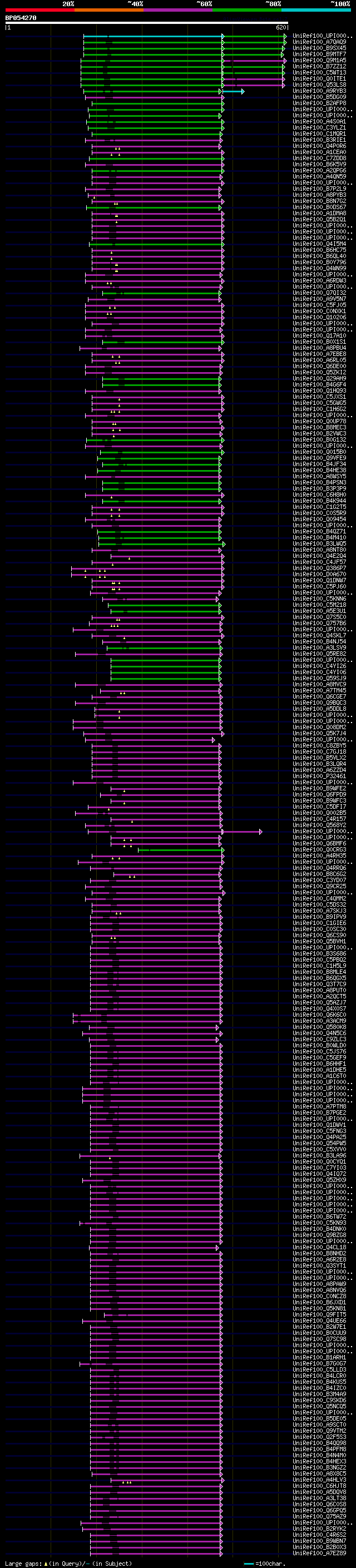356x1568 pixels.
Task: Select hit UniRef100_A8NT80
Action: coord(319,550)
